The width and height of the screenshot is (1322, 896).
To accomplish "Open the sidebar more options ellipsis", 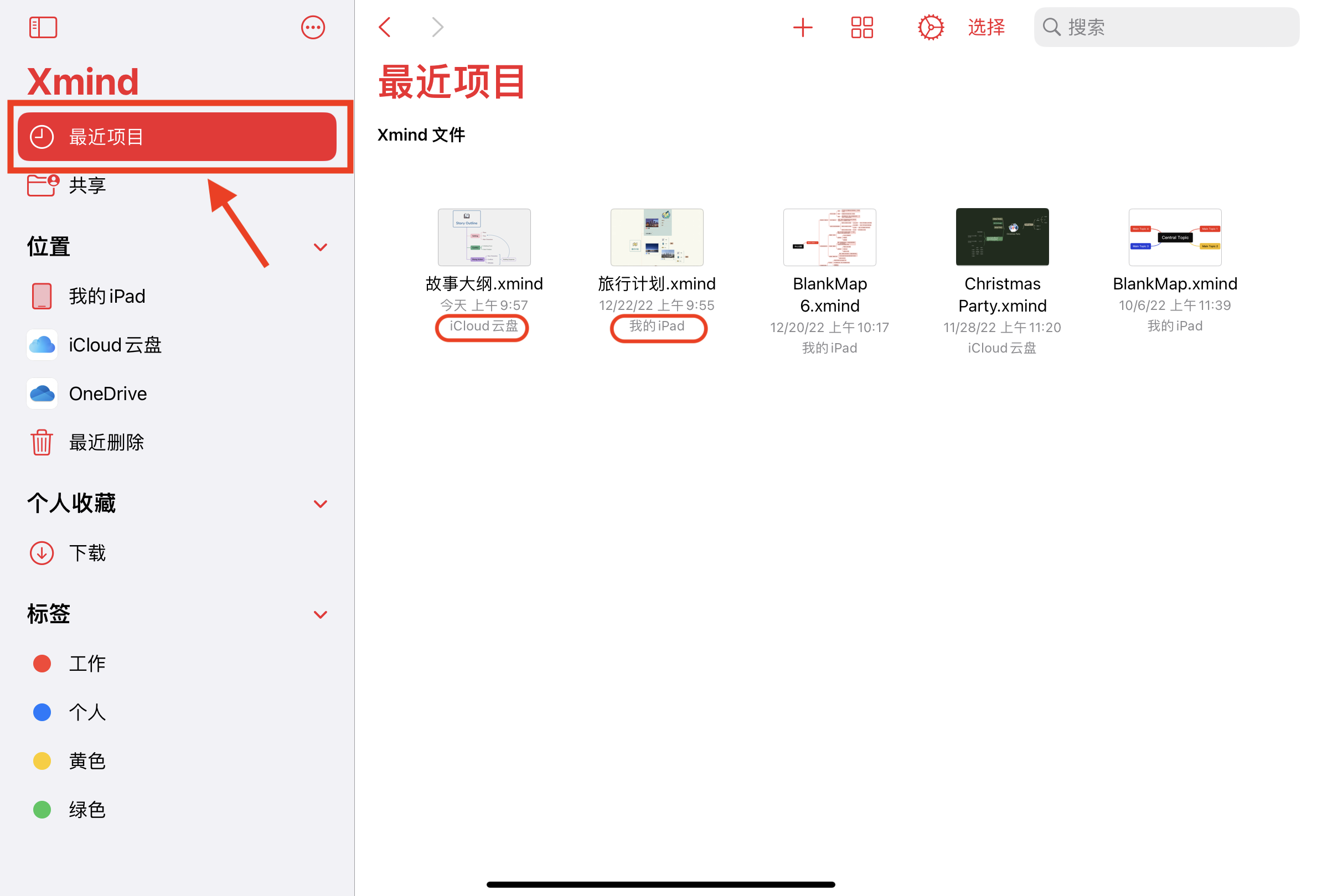I will click(313, 27).
